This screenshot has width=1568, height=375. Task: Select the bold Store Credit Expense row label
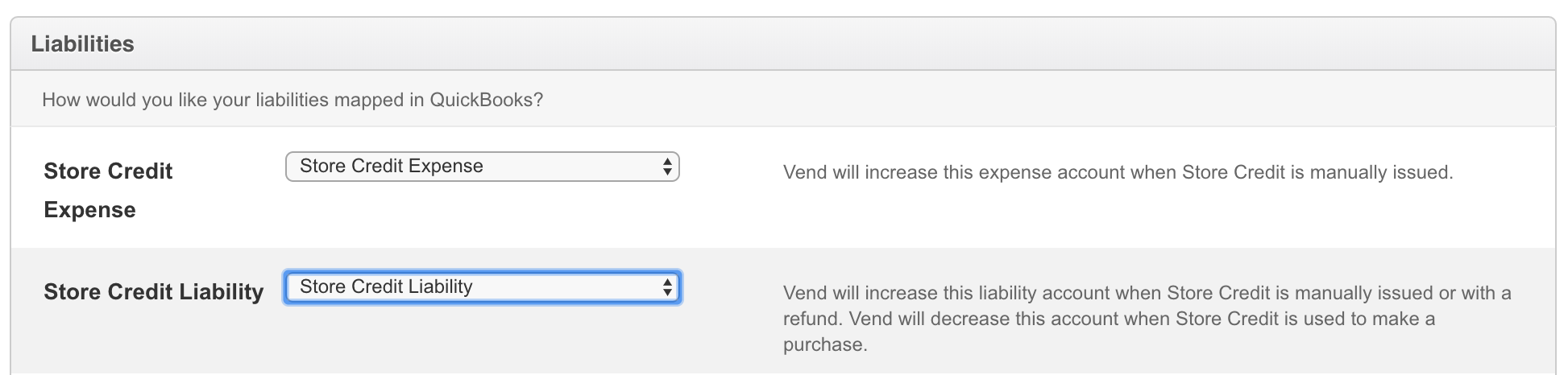point(108,190)
